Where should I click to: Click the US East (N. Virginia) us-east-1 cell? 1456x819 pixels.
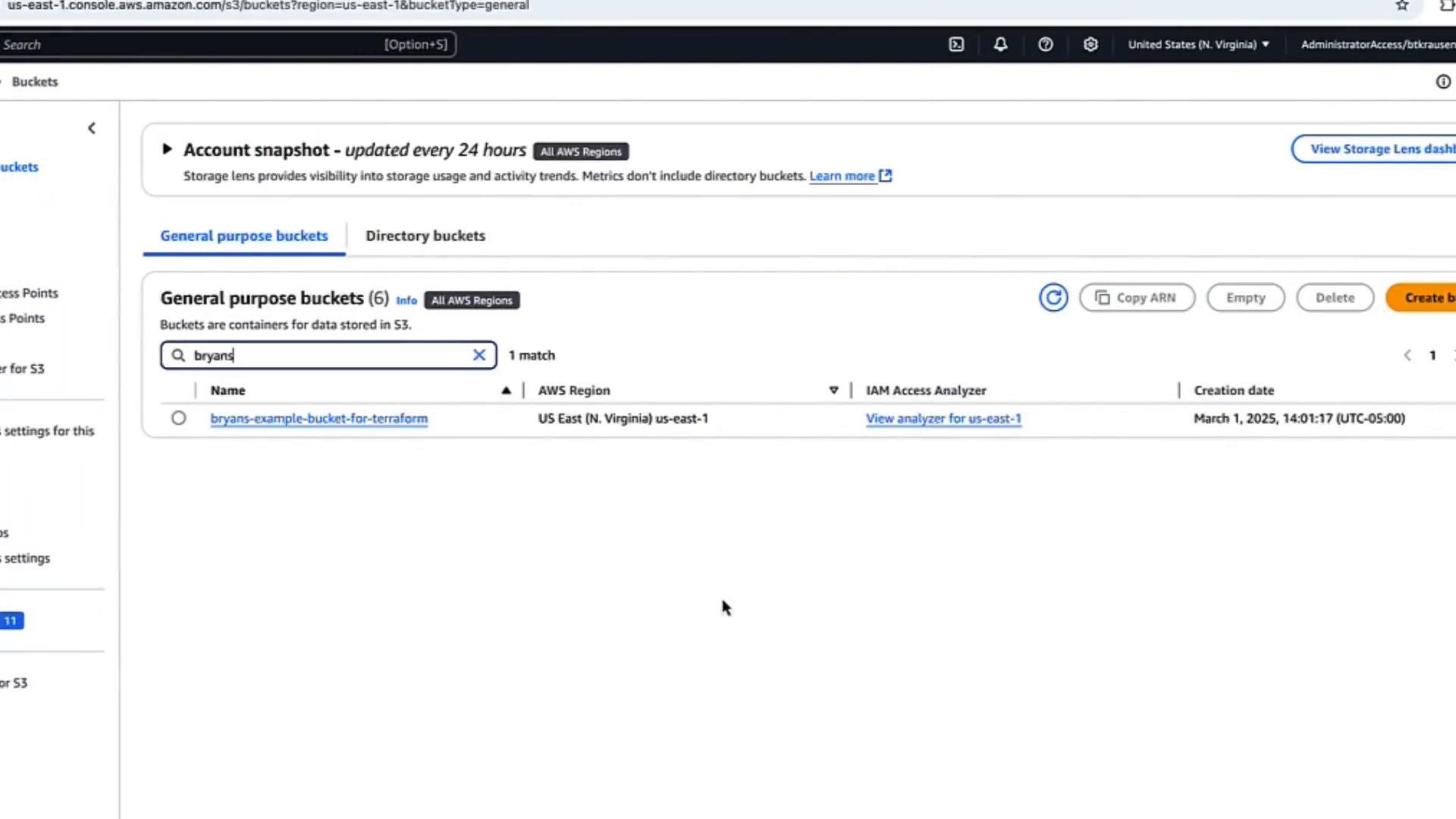click(623, 419)
